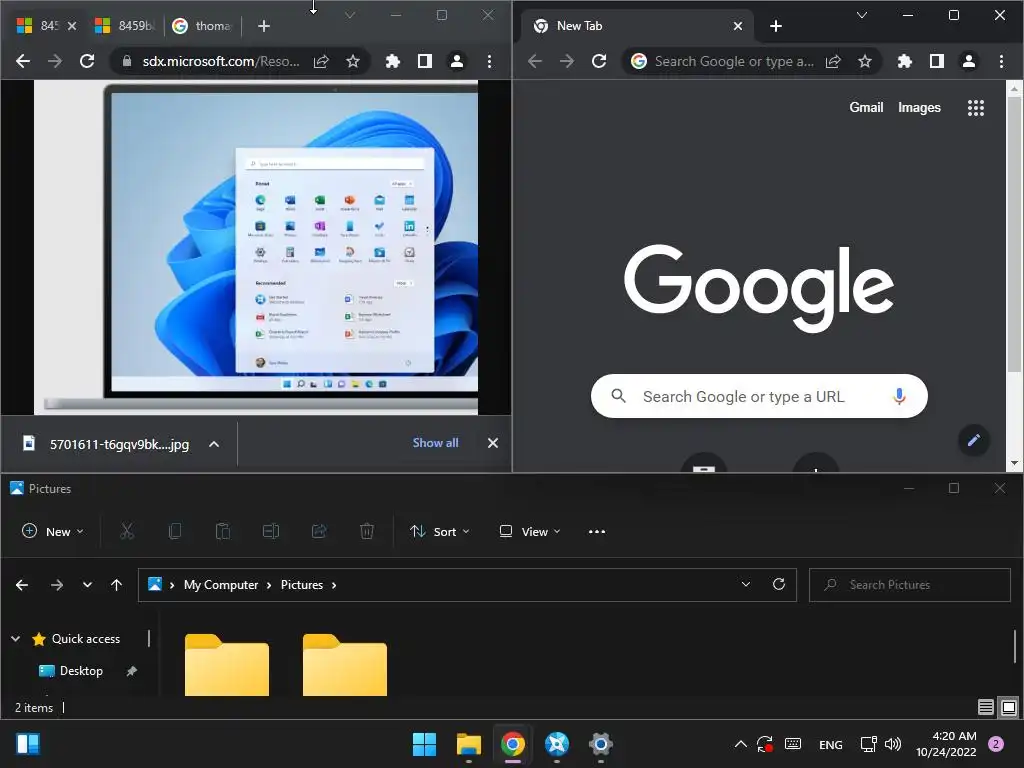This screenshot has height=768, width=1024.
Task: Click Back arrow in left Chrome window
Action: (x=23, y=61)
